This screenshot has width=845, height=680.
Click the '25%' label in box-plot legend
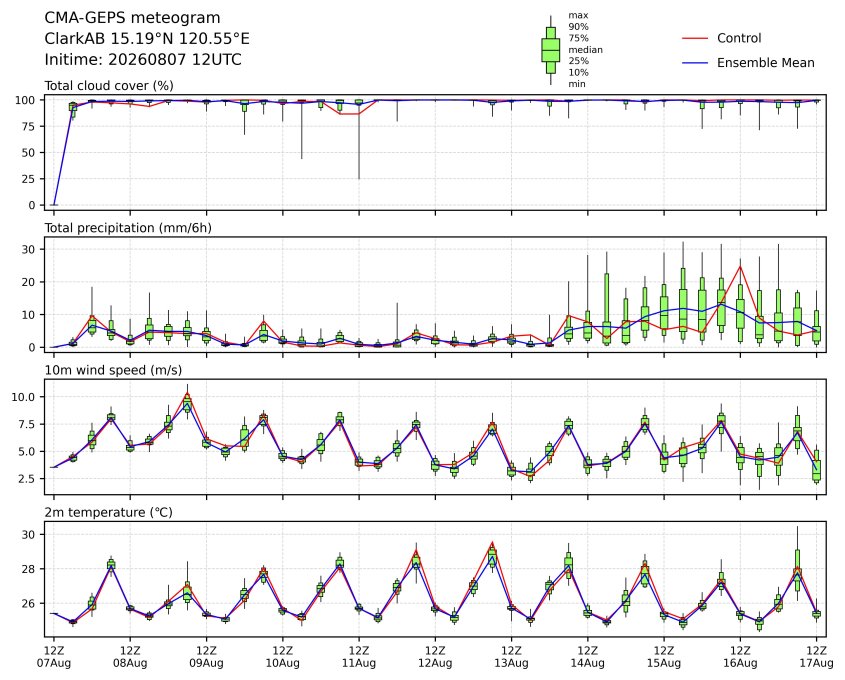[x=578, y=61]
